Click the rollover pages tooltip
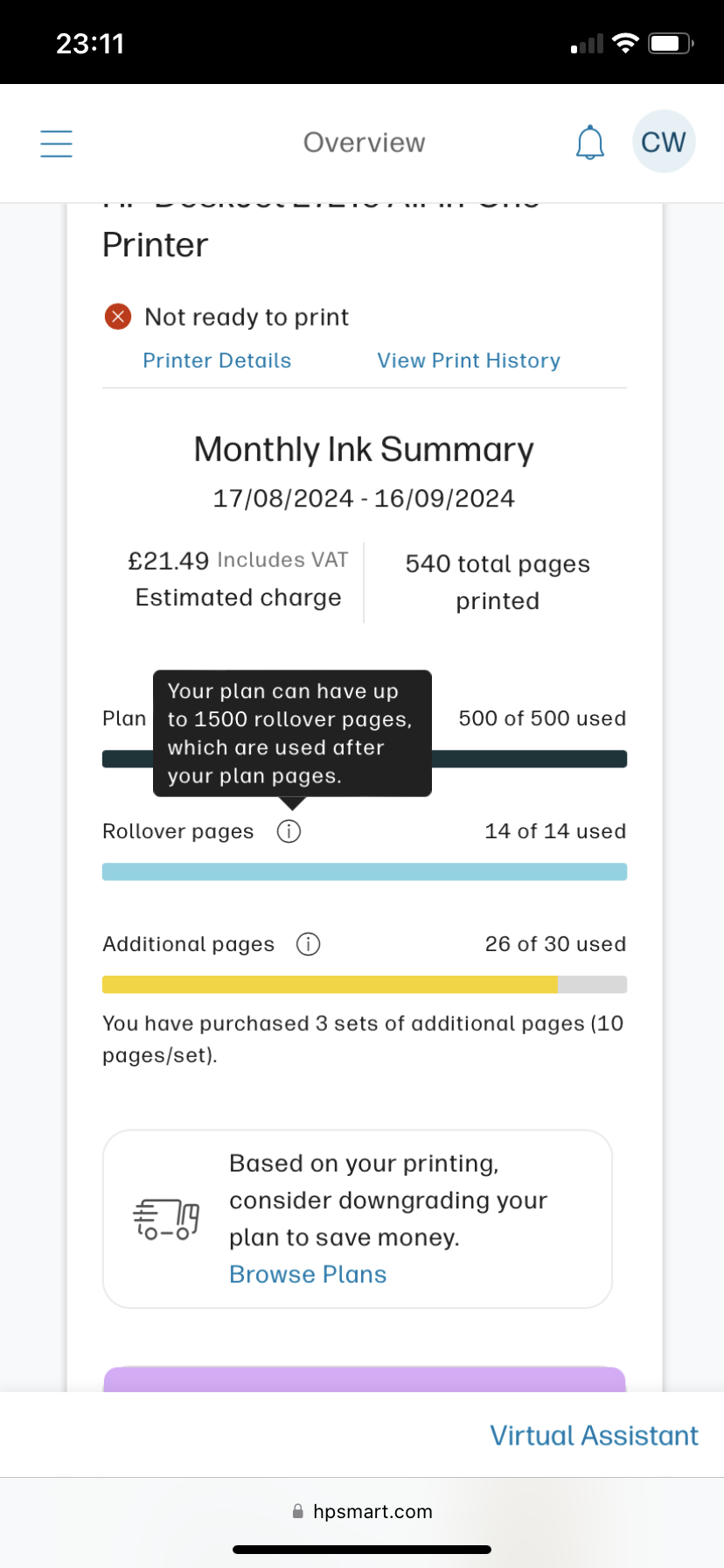 point(292,733)
